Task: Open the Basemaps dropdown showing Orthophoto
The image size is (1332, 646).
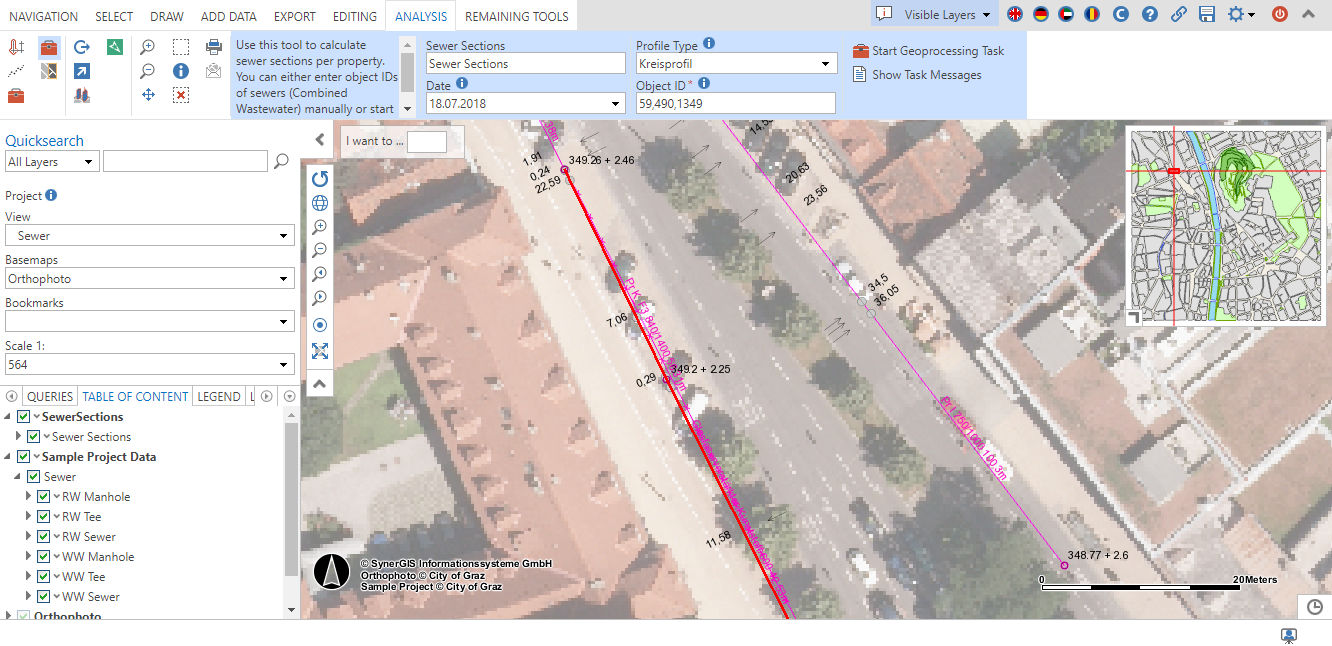Action: 150,277
